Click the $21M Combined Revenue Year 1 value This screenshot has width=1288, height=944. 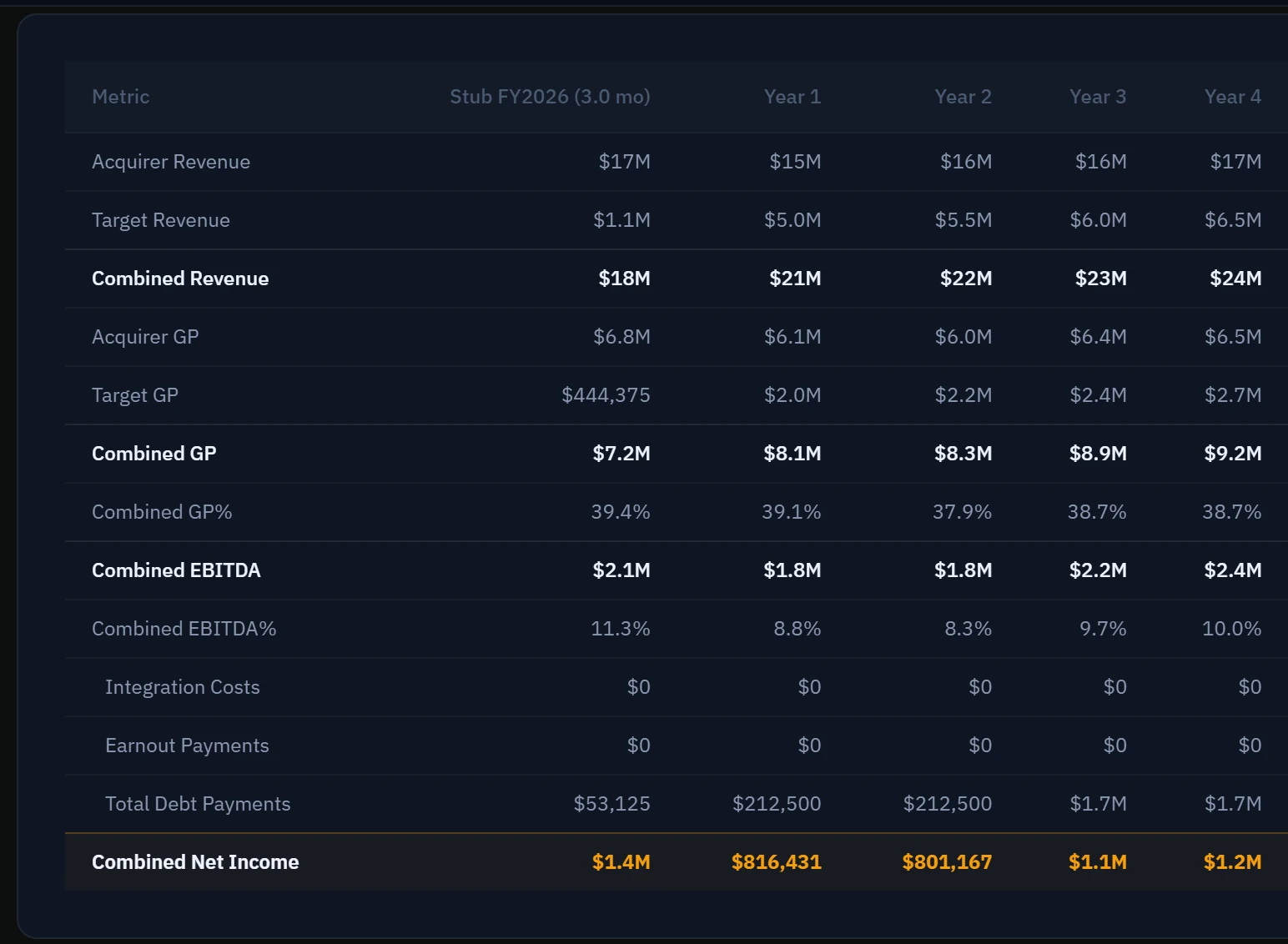click(795, 279)
